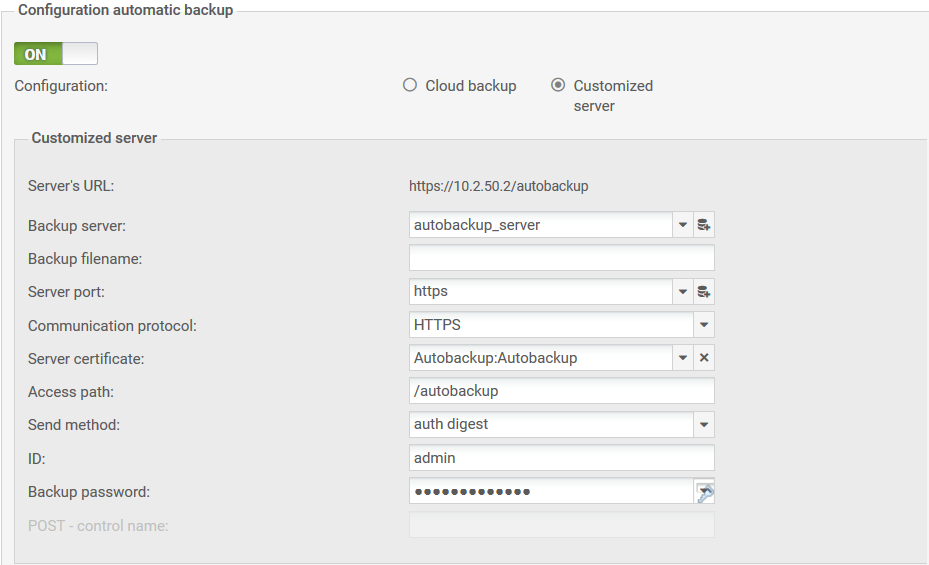Viewport: 929px width, 565px height.
Task: Click the key icon in Backup password field
Action: click(x=705, y=492)
